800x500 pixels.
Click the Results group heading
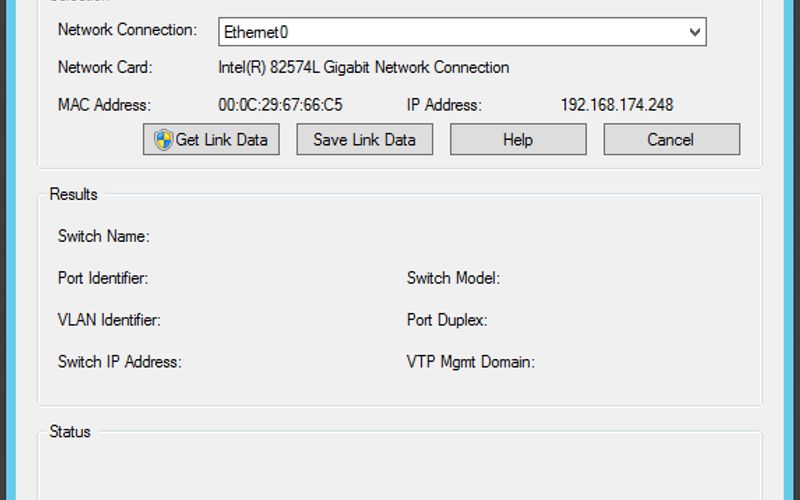pyautogui.click(x=73, y=194)
